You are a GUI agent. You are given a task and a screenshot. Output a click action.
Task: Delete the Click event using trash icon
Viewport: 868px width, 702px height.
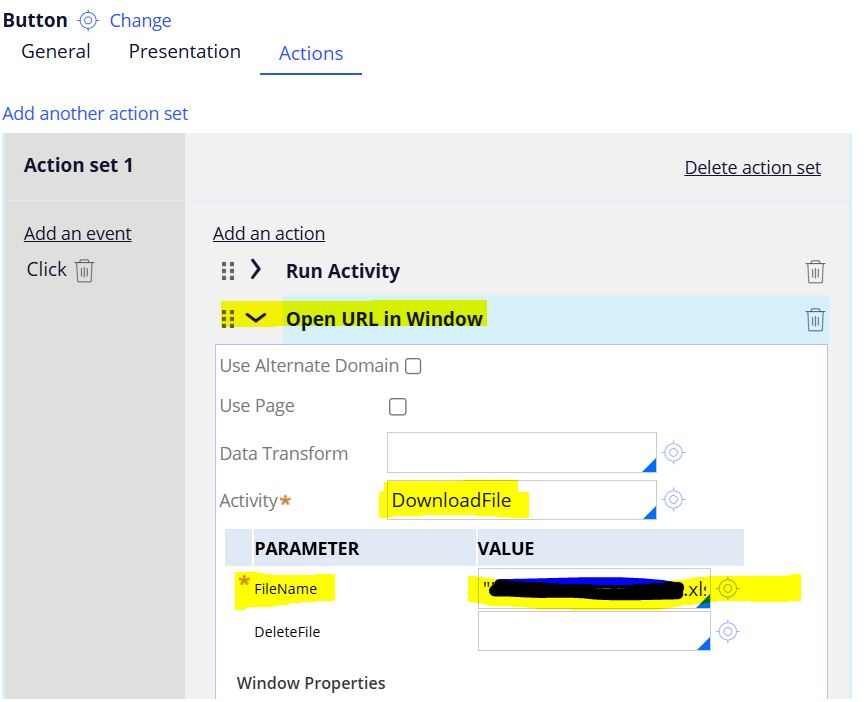(x=84, y=269)
